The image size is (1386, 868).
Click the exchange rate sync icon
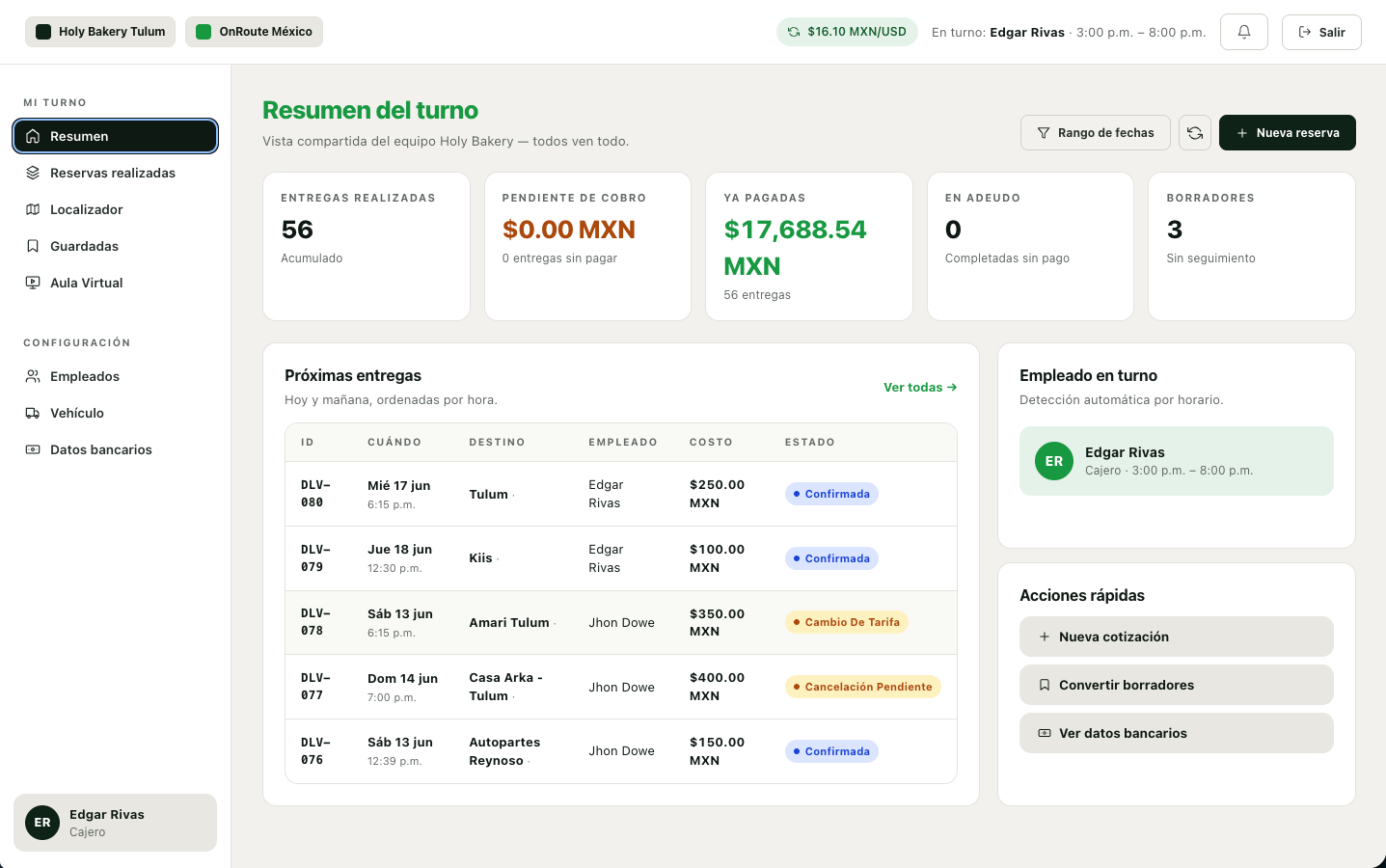tap(794, 32)
